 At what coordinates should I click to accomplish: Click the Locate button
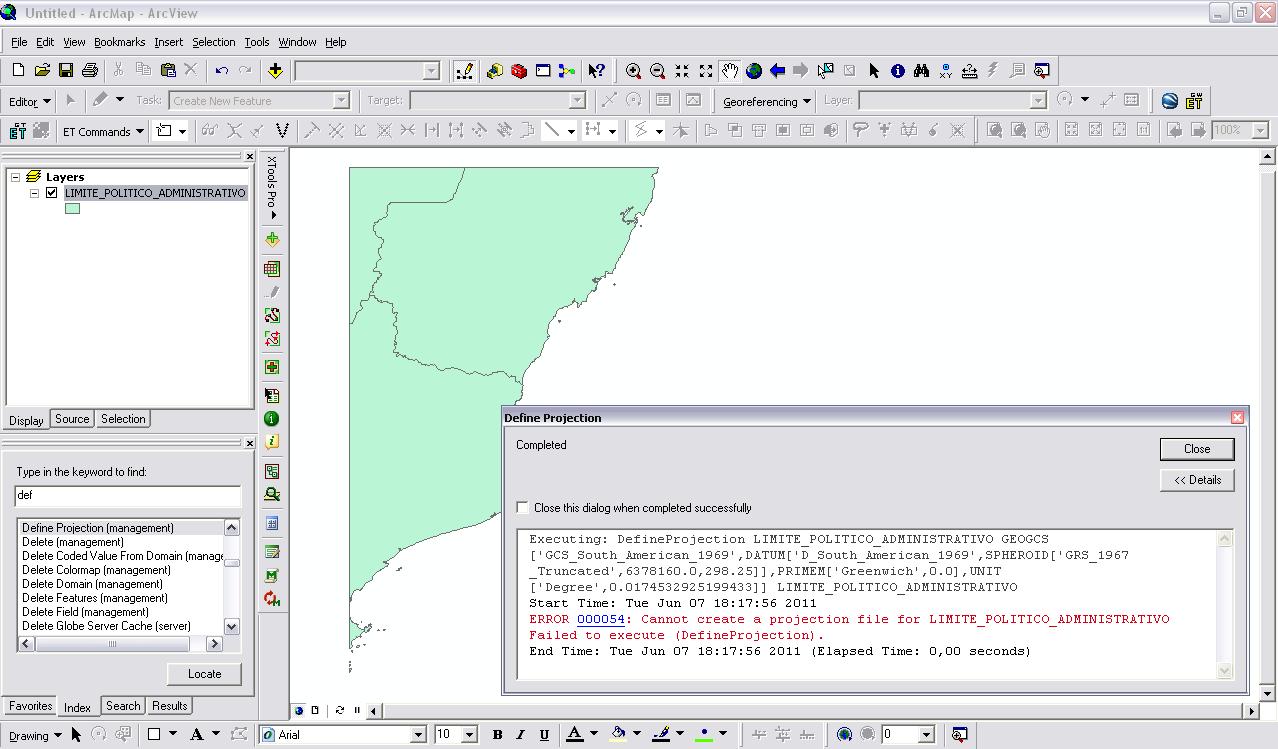(x=204, y=674)
